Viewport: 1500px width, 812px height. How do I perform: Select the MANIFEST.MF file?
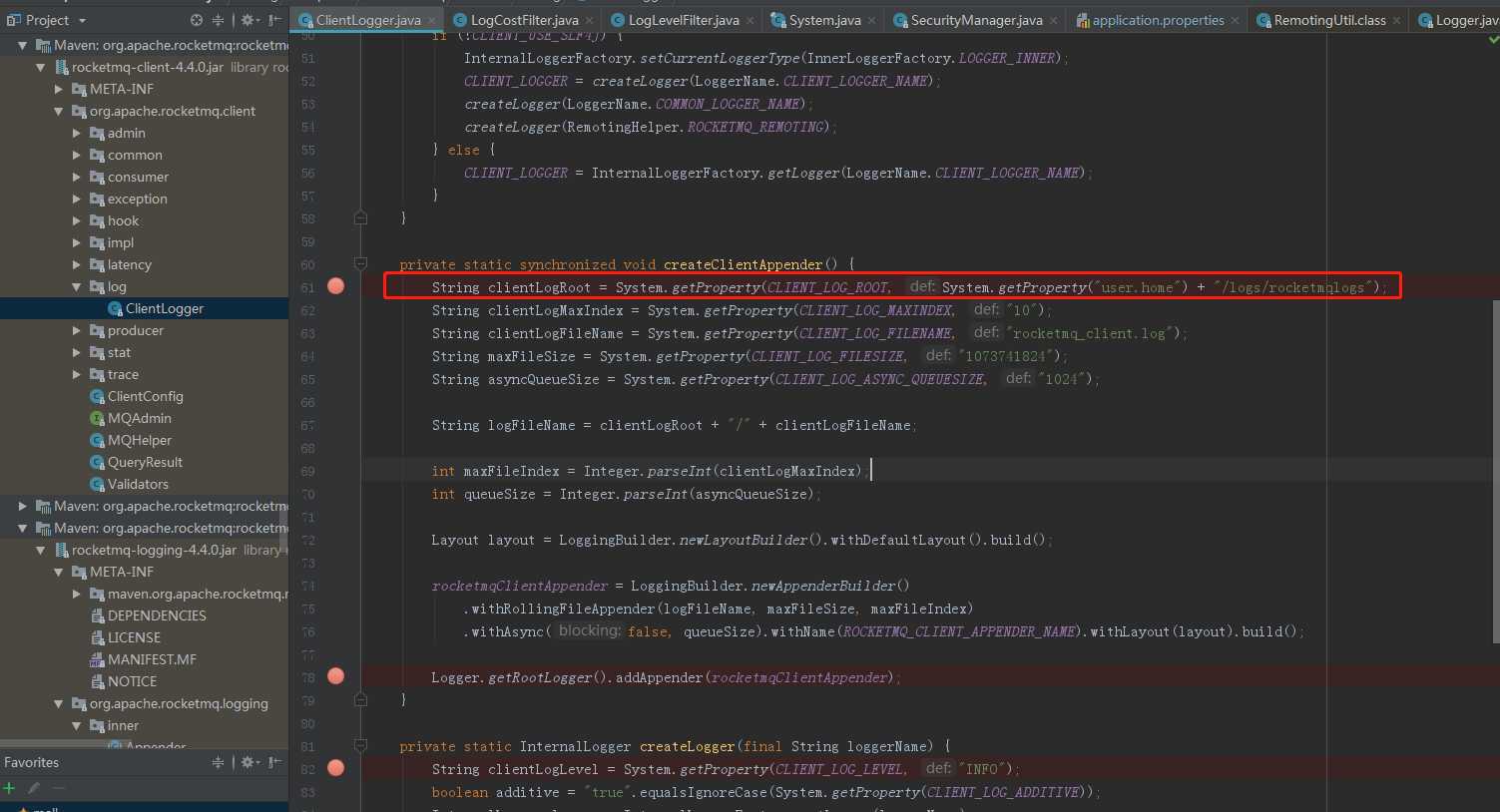pyautogui.click(x=145, y=659)
